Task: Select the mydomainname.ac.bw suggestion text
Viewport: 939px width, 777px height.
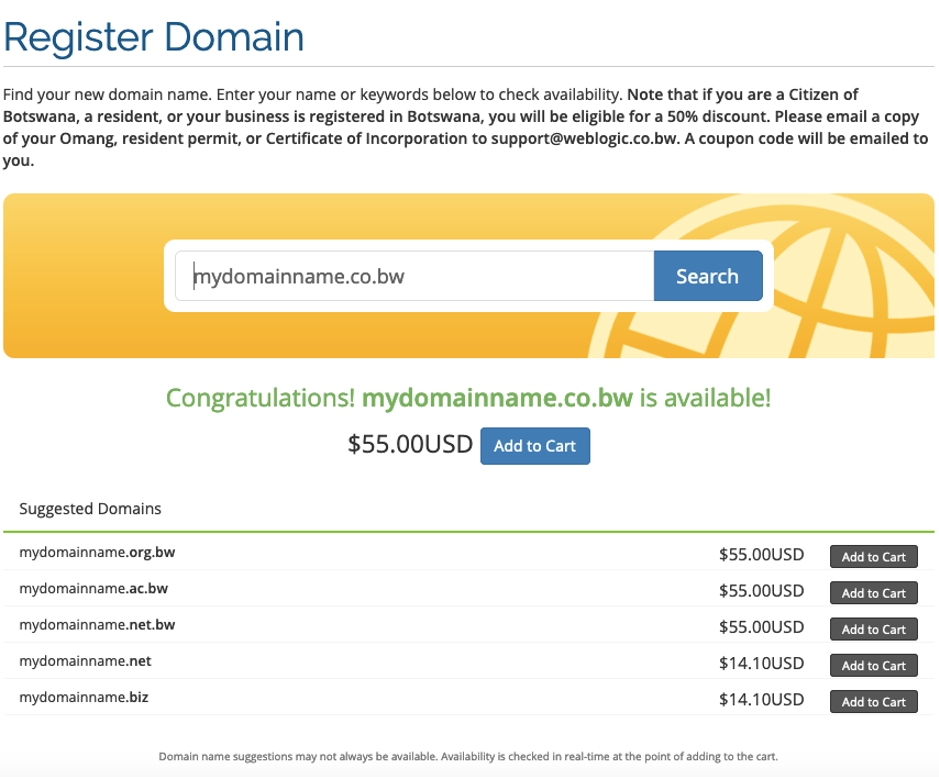Action: 93,588
